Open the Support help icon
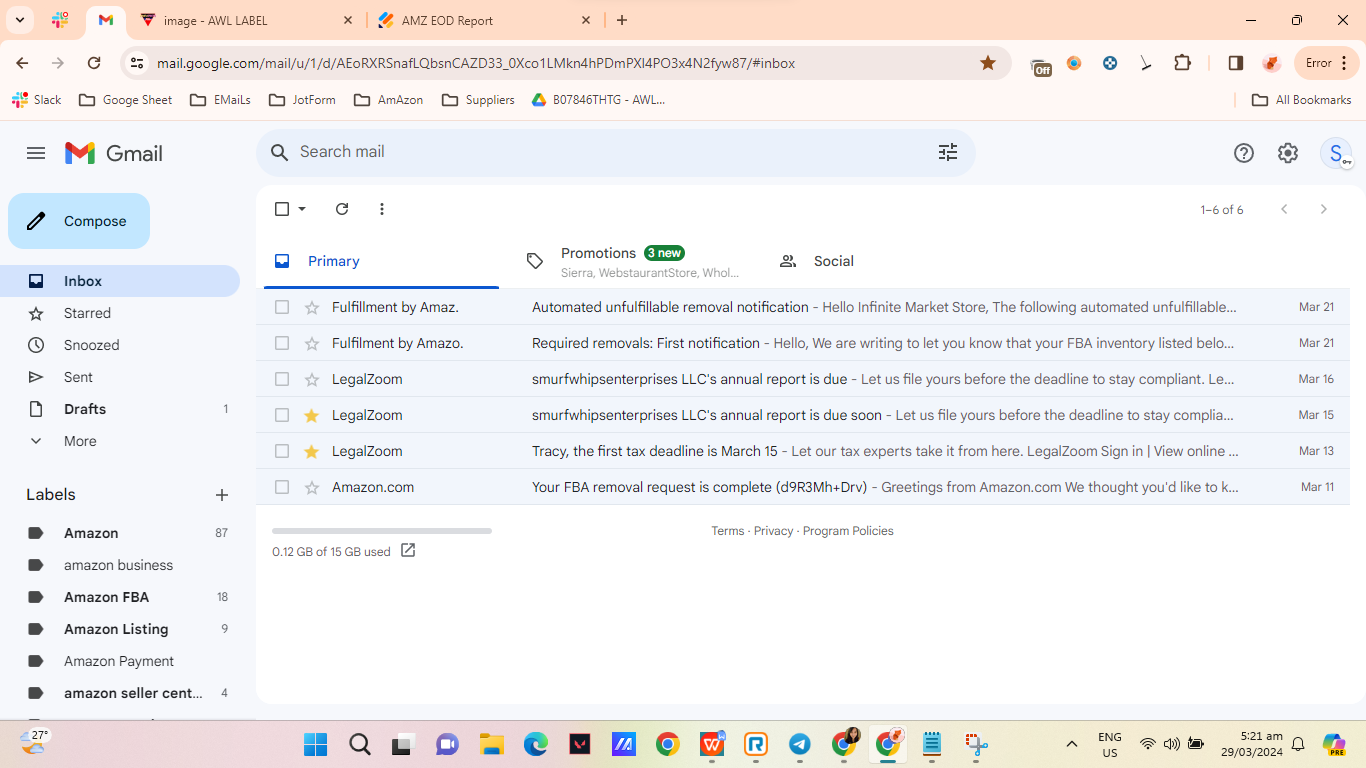The width and height of the screenshot is (1366, 768). [x=1244, y=153]
